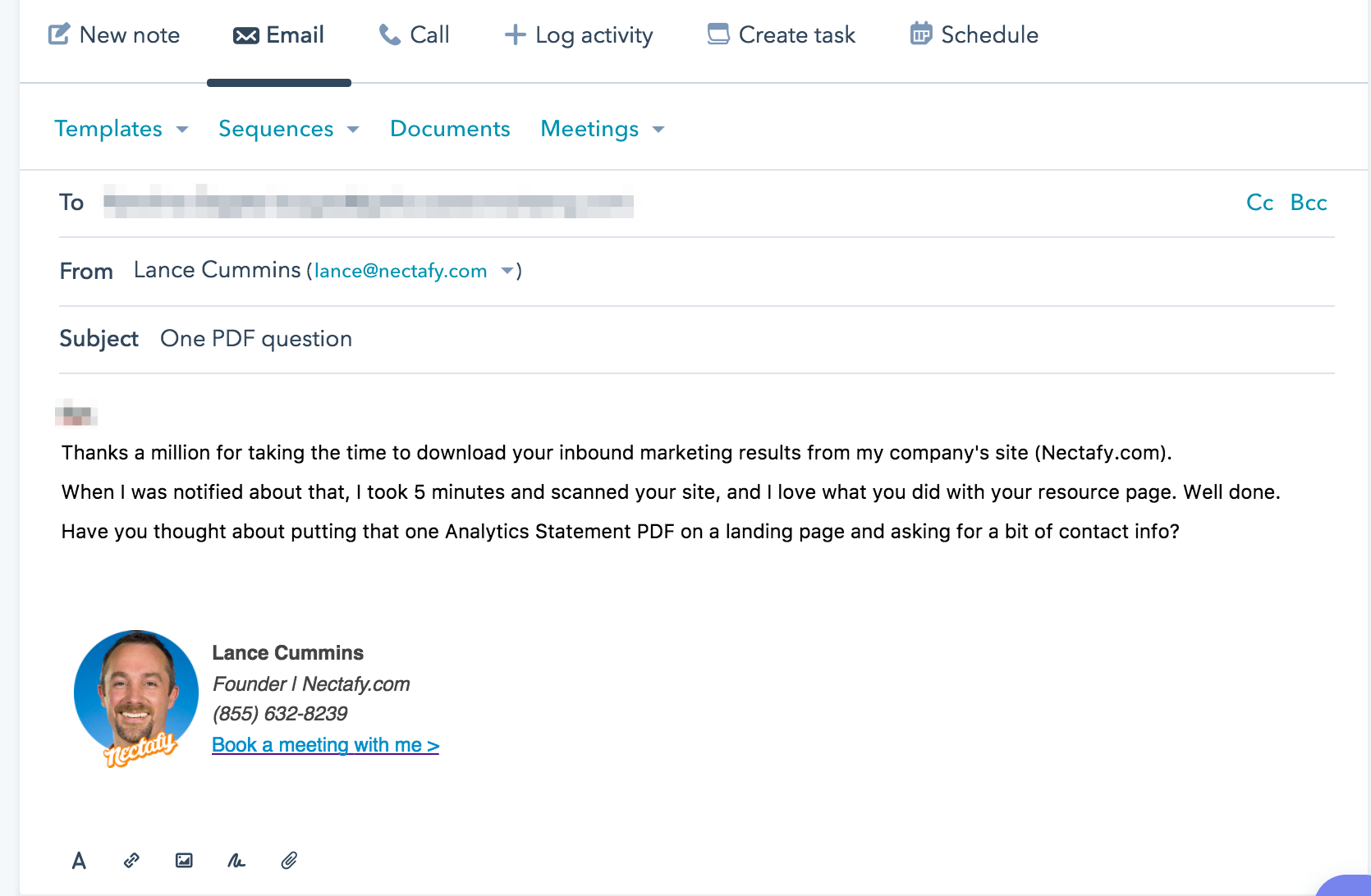The width and height of the screenshot is (1371, 896).
Task: Click the Subject field 'One PDF question'
Action: click(x=256, y=338)
